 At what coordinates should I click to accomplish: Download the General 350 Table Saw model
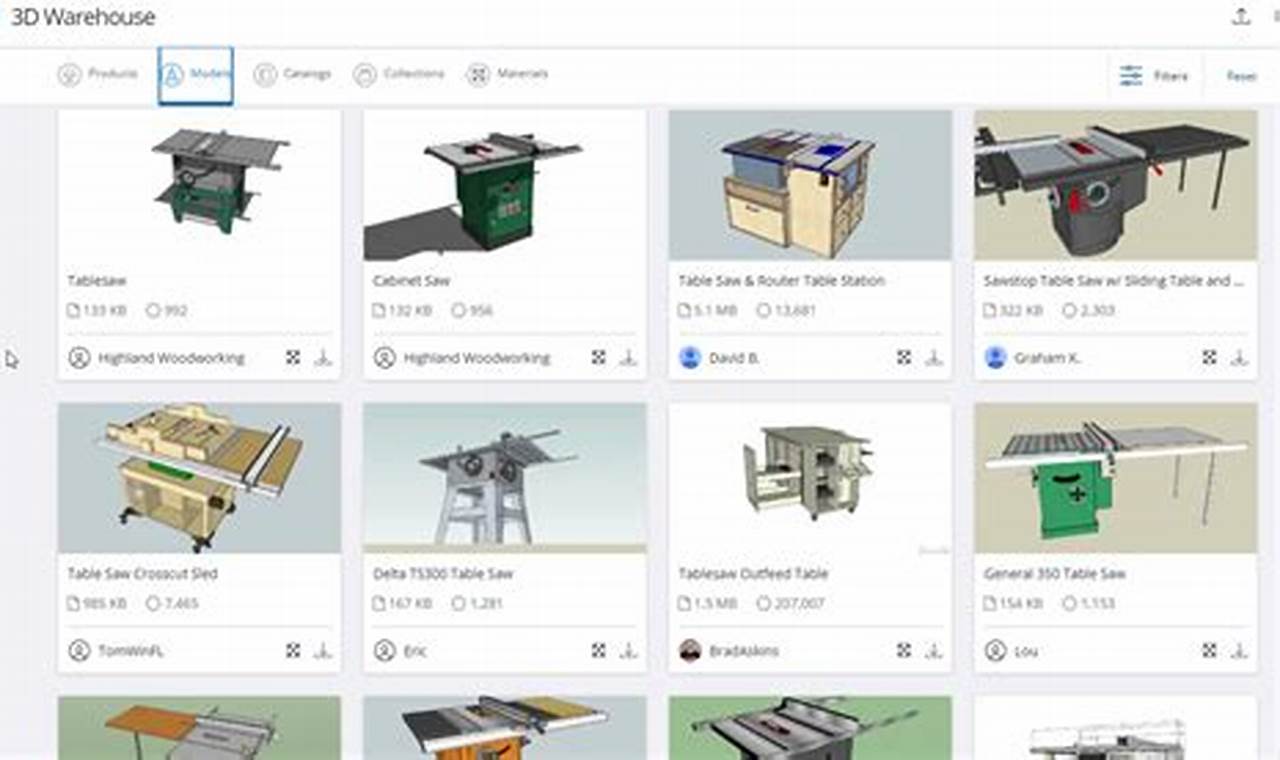point(1241,650)
